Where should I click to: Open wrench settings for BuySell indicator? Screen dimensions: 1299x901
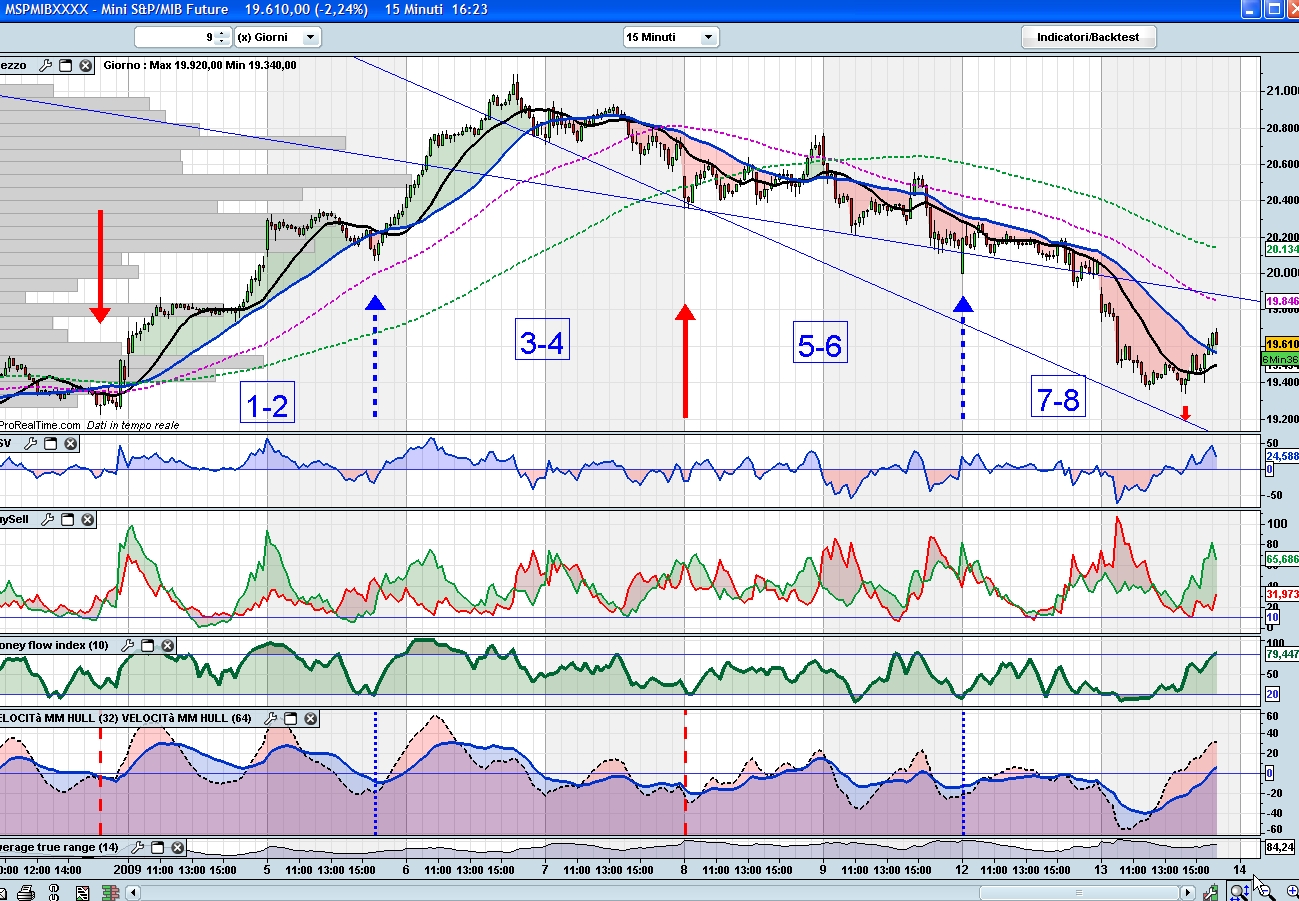(46, 519)
